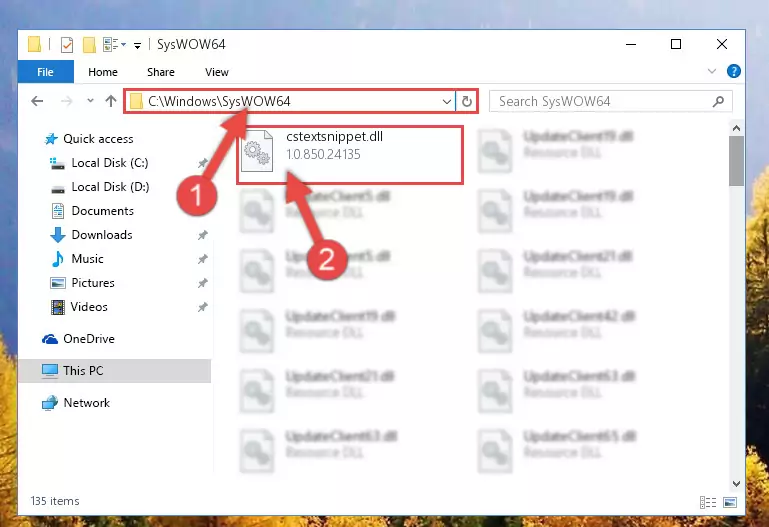
Task: Click the cstextsnippet.dll gear file icon
Action: pos(257,151)
